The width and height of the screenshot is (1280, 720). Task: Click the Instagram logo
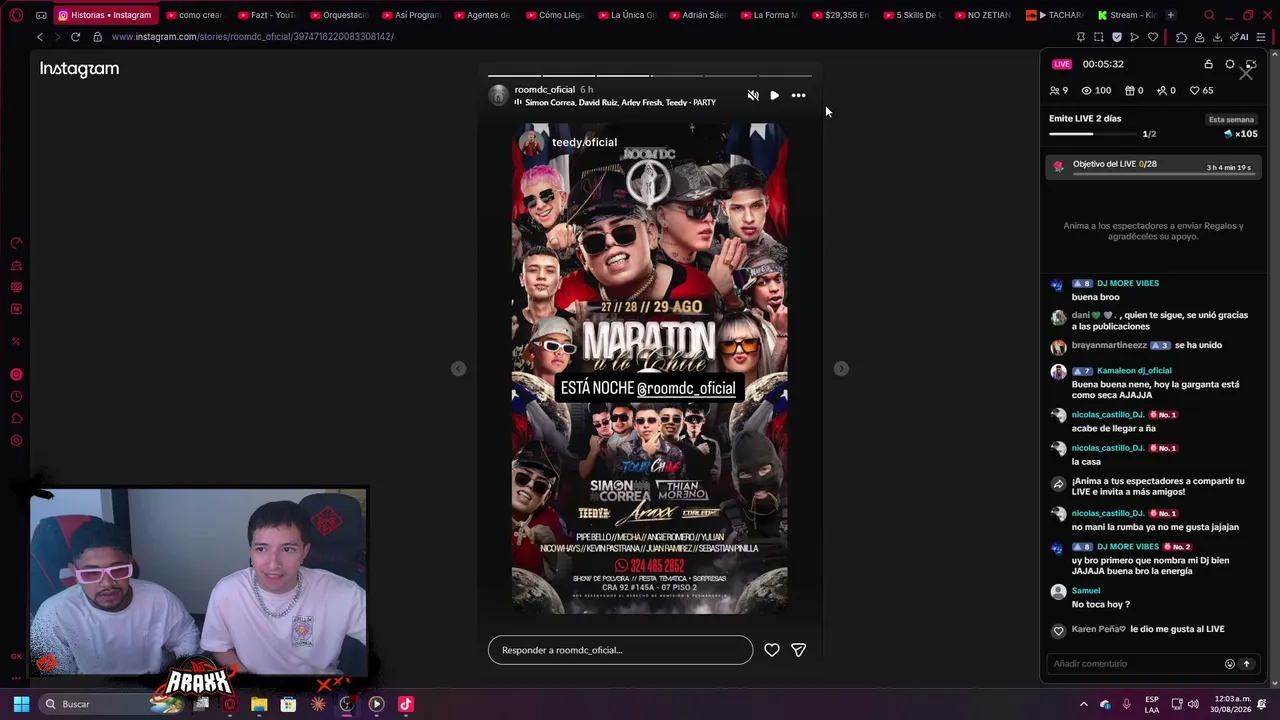pos(79,69)
